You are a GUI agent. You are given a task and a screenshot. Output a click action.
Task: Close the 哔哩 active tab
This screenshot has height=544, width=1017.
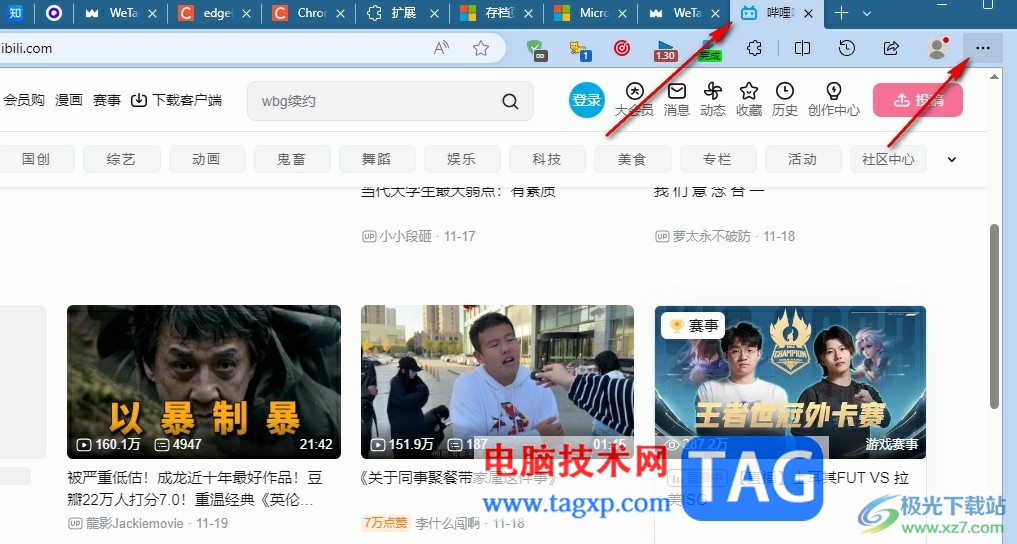pyautogui.click(x=808, y=13)
